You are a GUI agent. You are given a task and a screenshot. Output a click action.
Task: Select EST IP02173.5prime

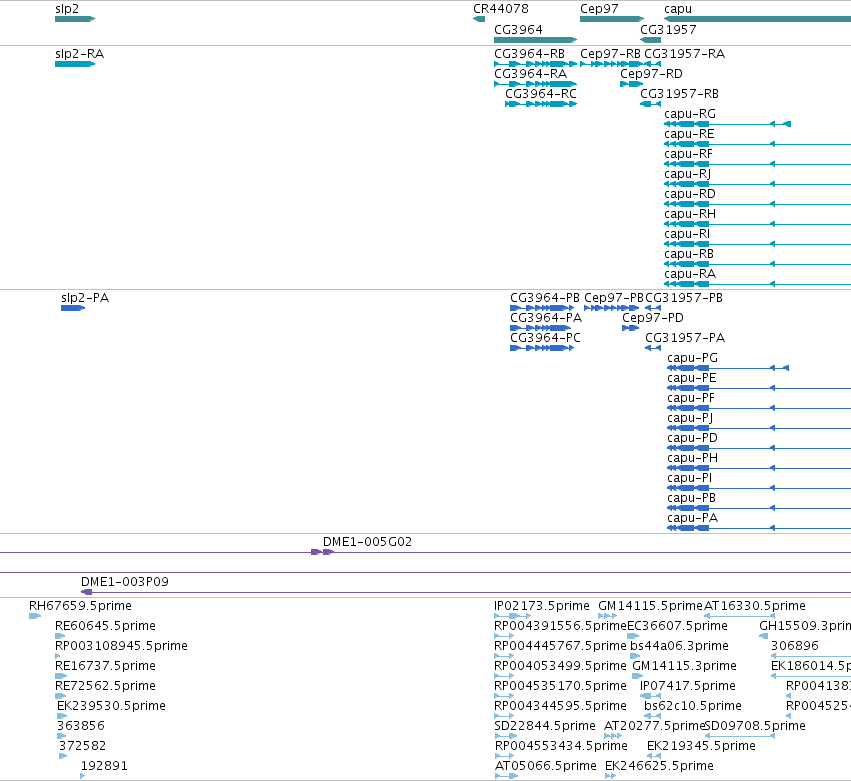(x=512, y=616)
